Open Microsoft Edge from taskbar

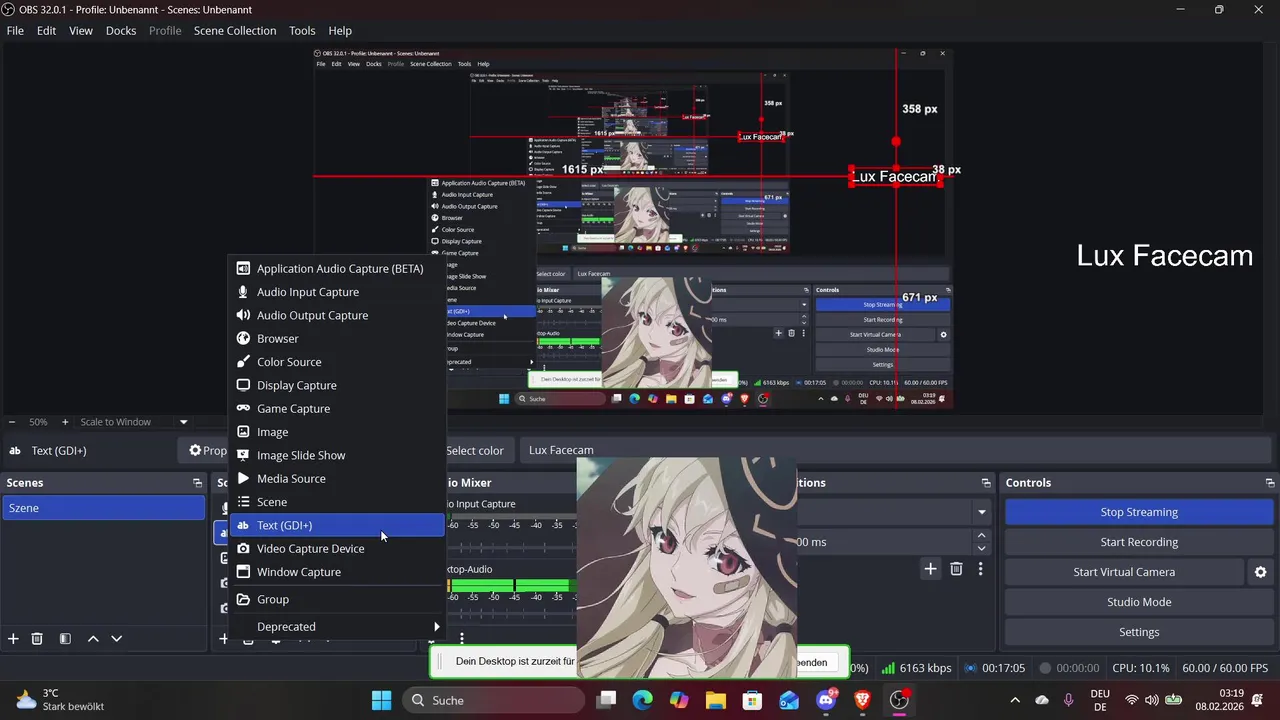642,700
